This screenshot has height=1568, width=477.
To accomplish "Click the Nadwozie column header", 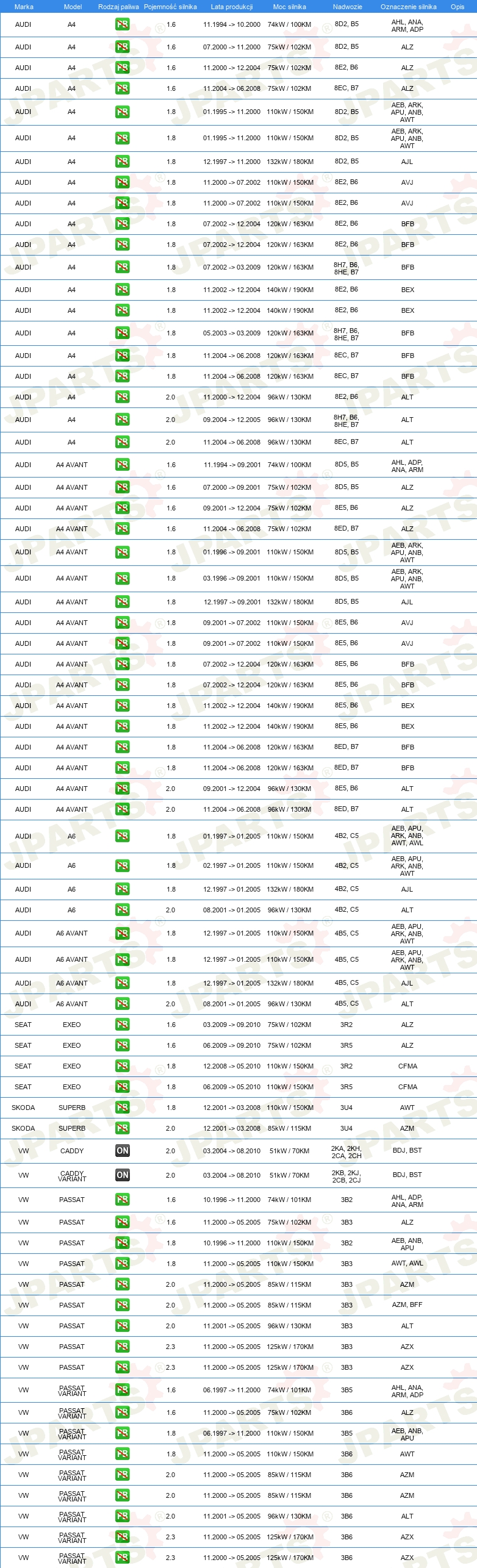I will tap(347, 7).
